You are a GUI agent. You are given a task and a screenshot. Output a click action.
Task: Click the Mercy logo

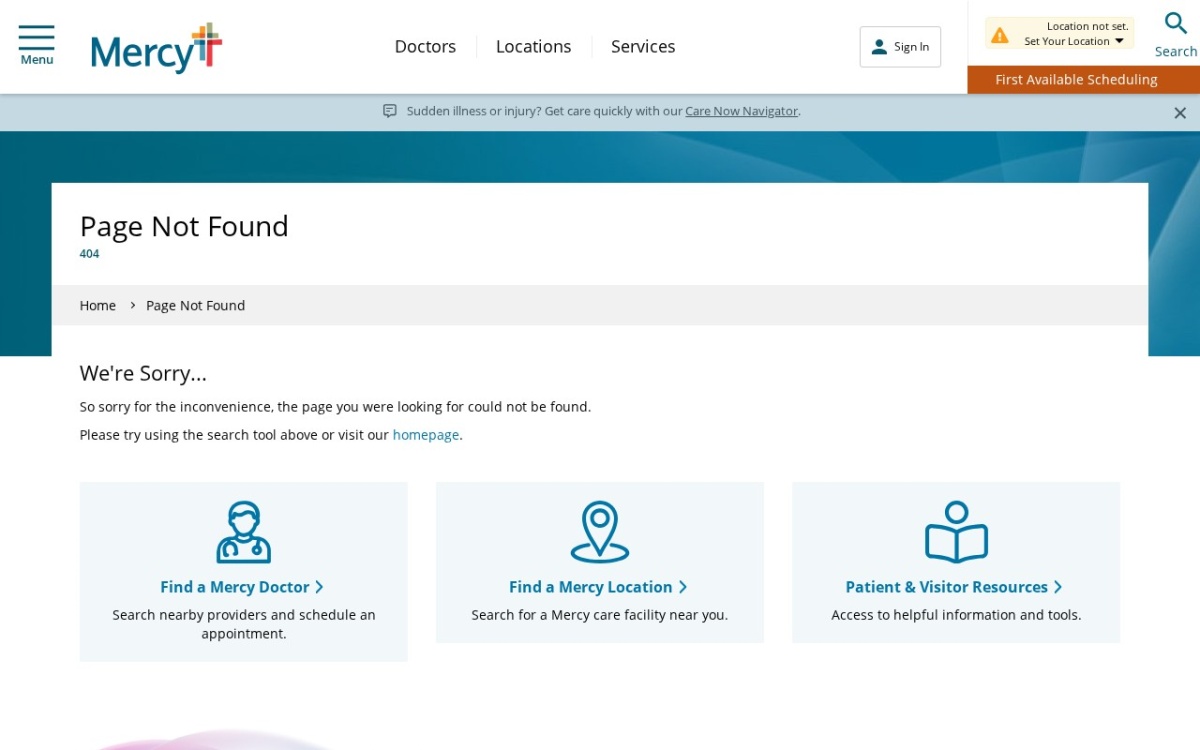coord(156,48)
